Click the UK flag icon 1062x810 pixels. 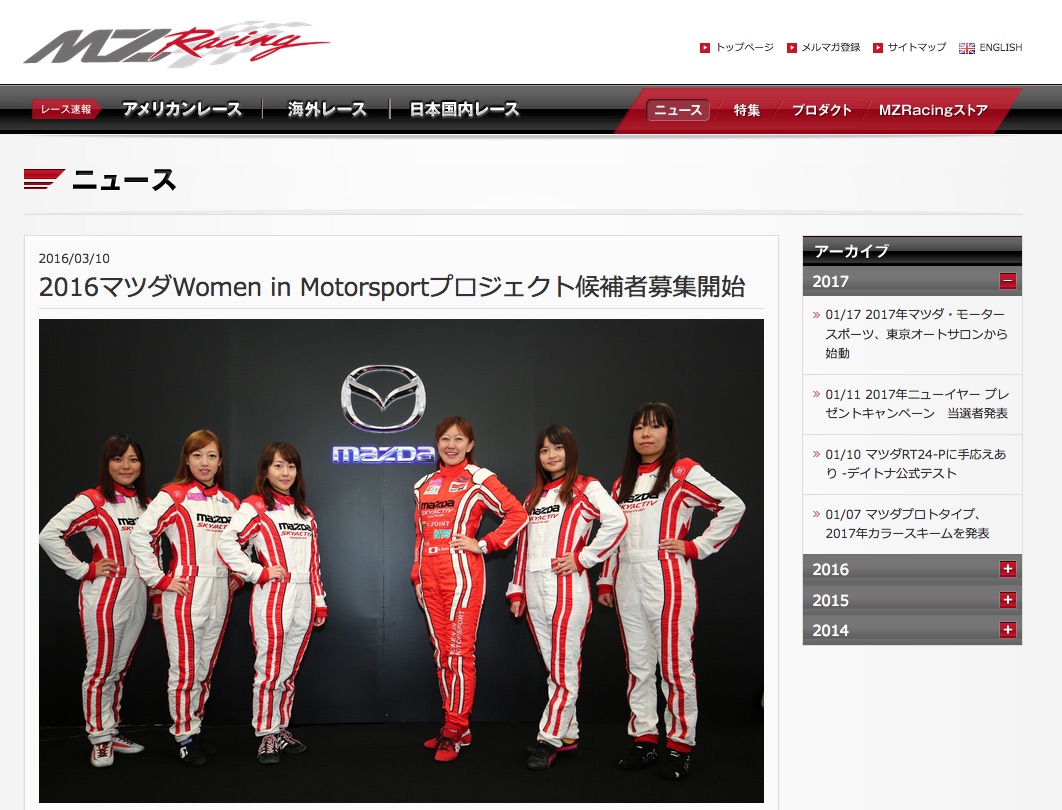tap(967, 48)
